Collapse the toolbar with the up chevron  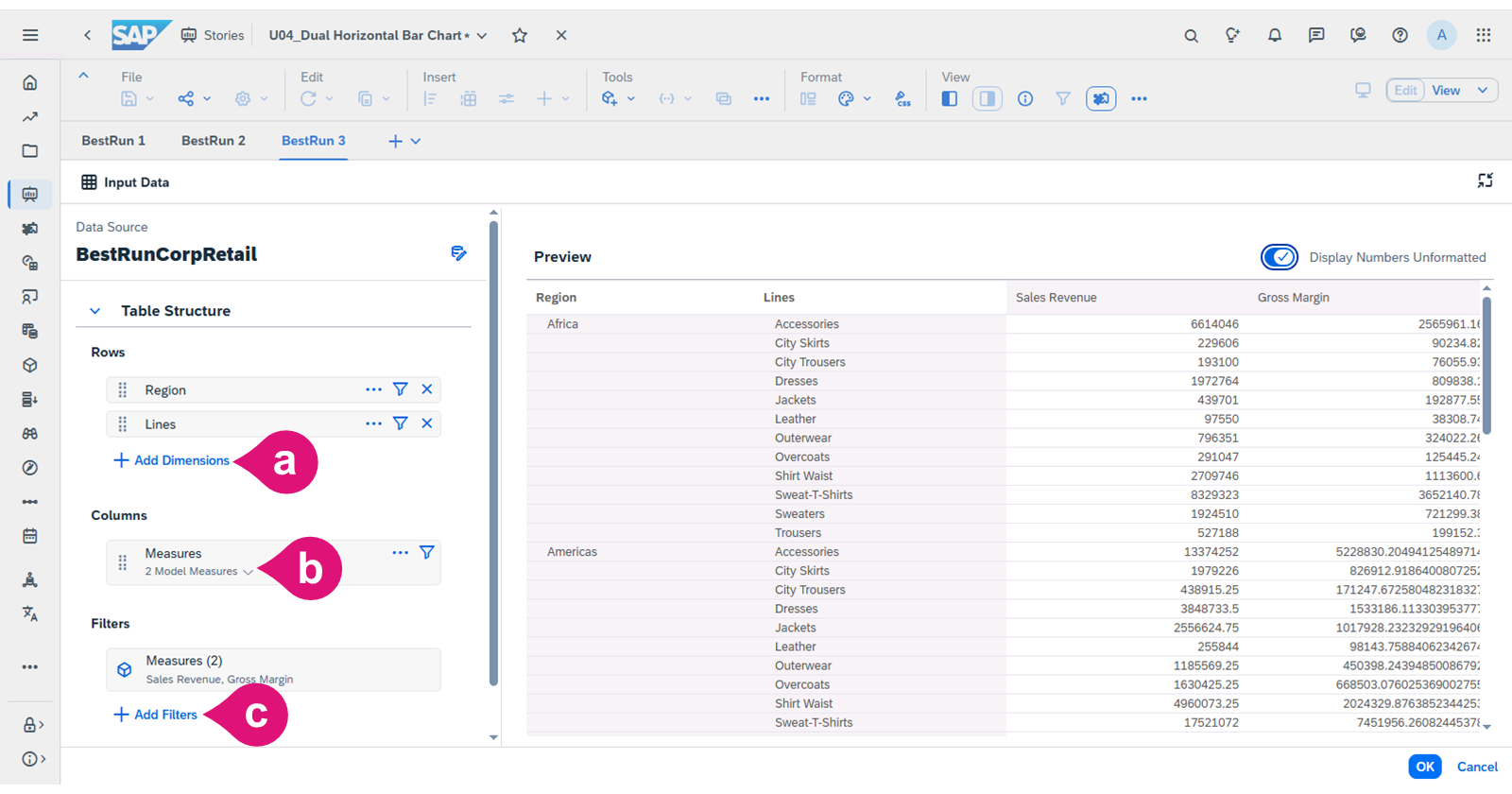coord(83,76)
